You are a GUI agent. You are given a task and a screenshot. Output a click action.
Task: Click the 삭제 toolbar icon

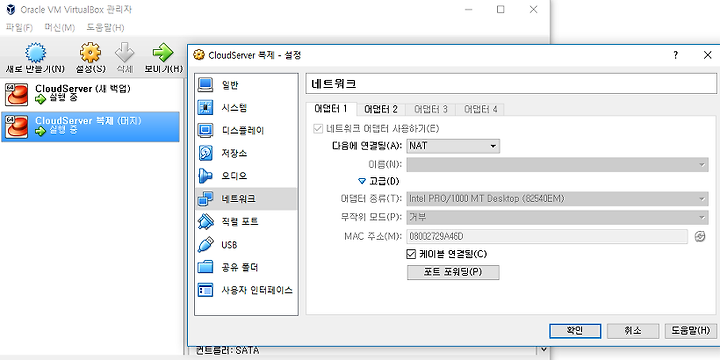click(124, 53)
